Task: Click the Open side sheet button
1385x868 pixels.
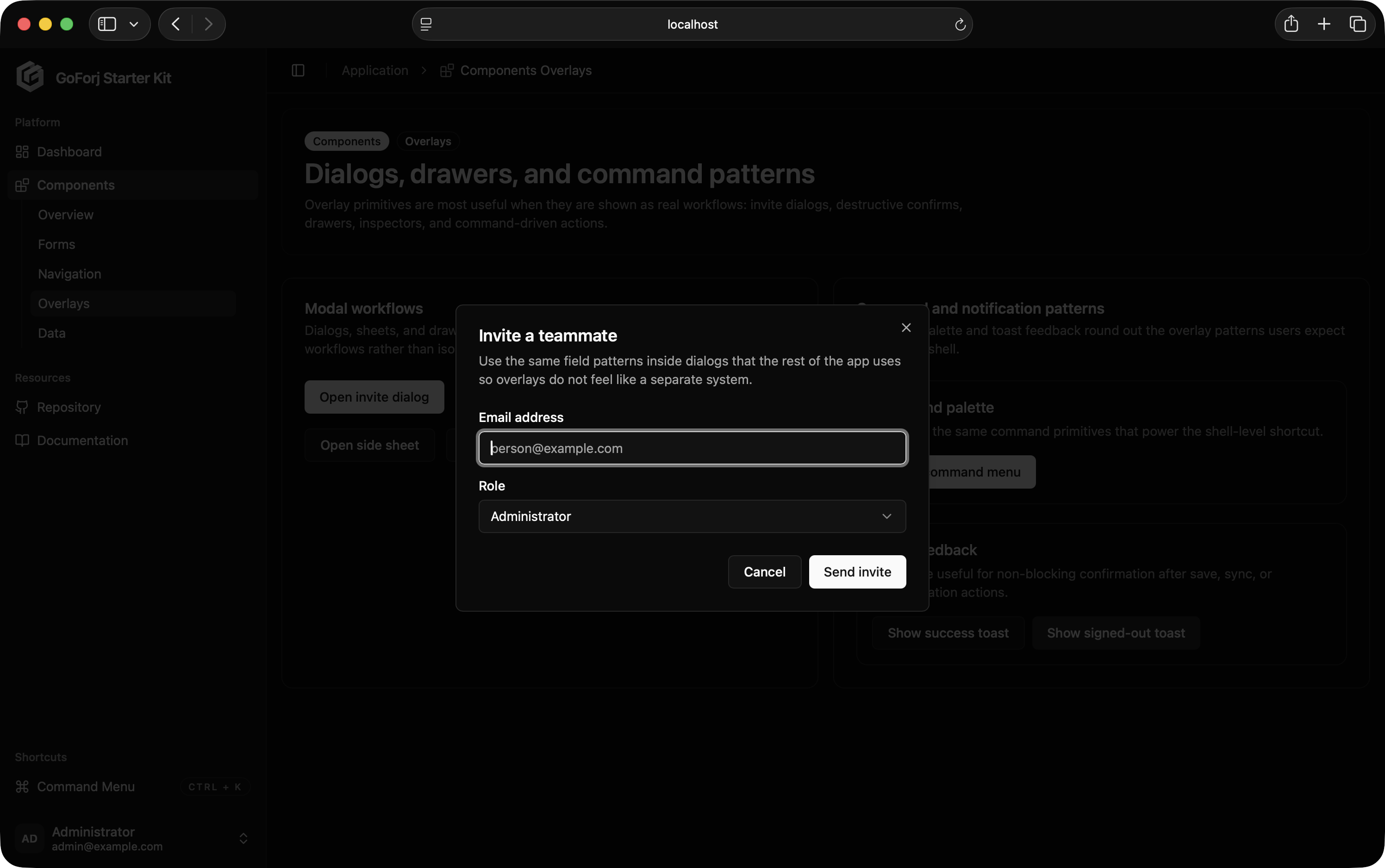Action: pyautogui.click(x=370, y=445)
